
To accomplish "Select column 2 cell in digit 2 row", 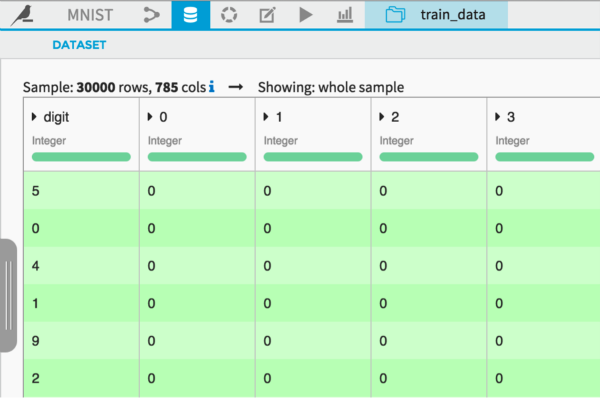I will tap(429, 378).
